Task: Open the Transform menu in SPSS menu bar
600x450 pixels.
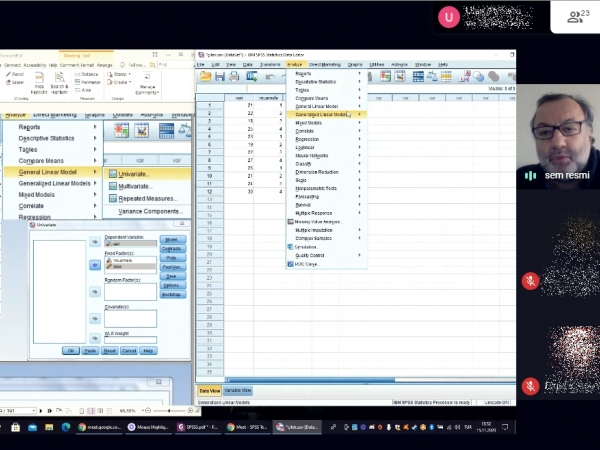Action: (270, 64)
